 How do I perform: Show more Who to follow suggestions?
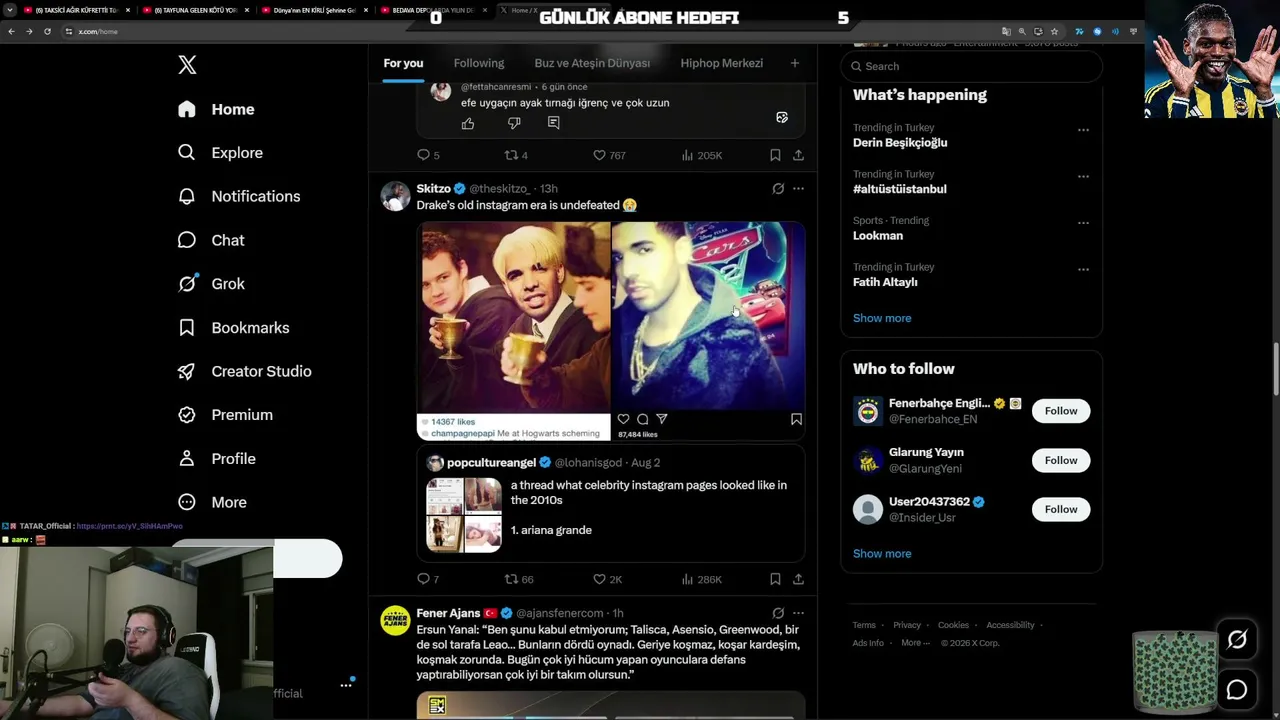[x=882, y=554]
